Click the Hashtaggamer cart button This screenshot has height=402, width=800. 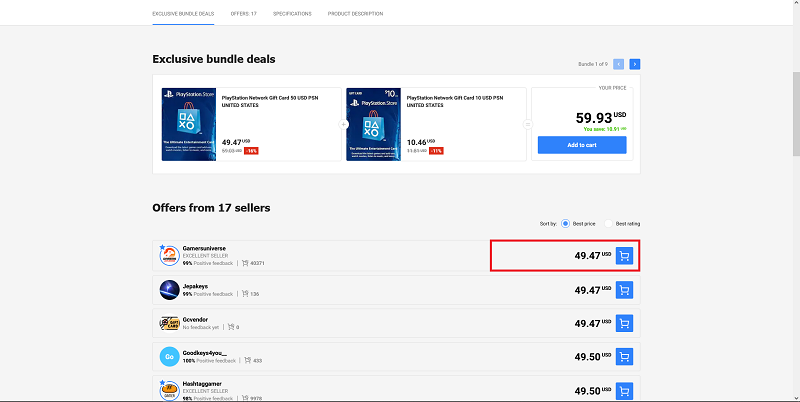[625, 389]
